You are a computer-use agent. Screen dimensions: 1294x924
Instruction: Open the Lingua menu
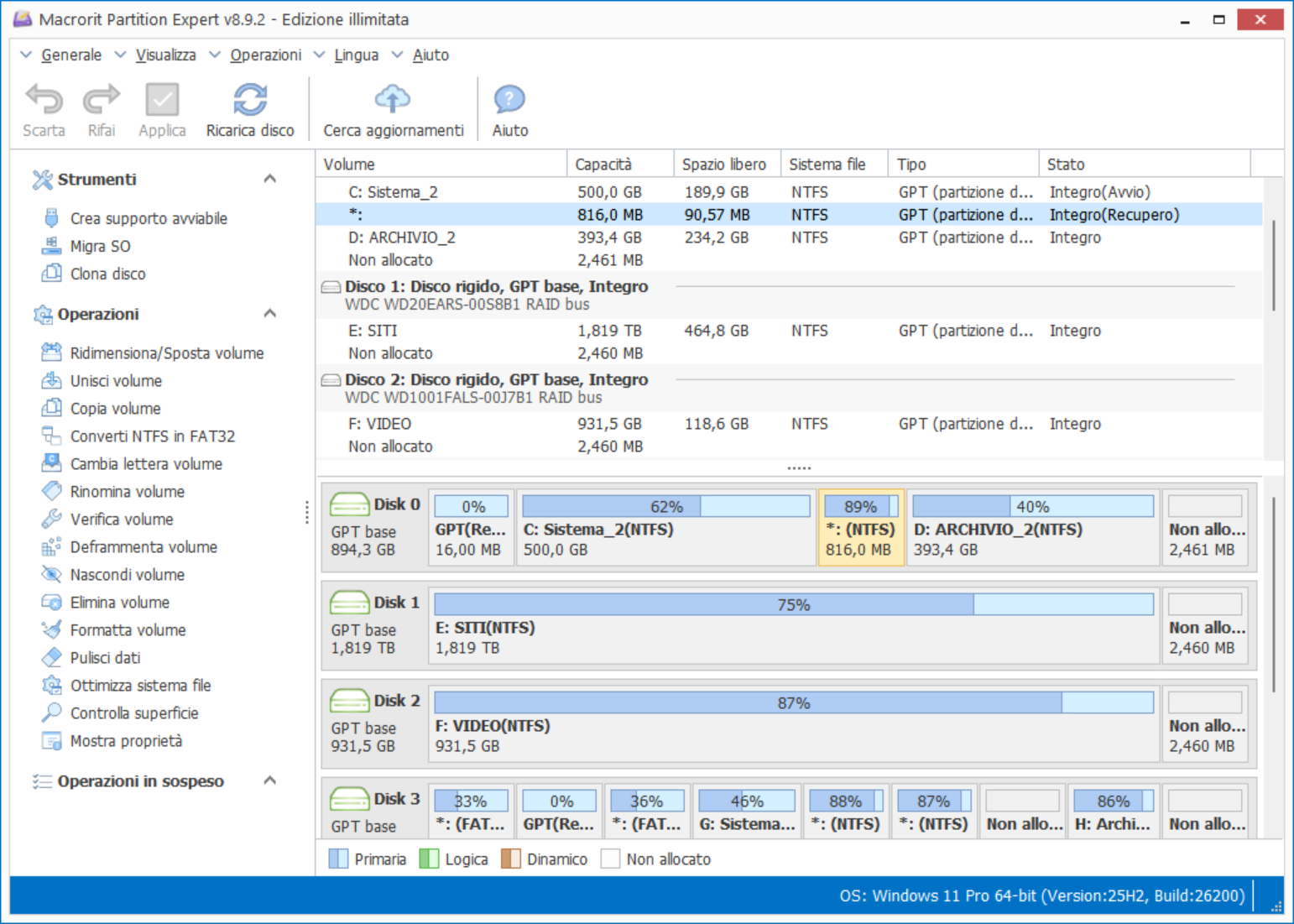pyautogui.click(x=356, y=55)
